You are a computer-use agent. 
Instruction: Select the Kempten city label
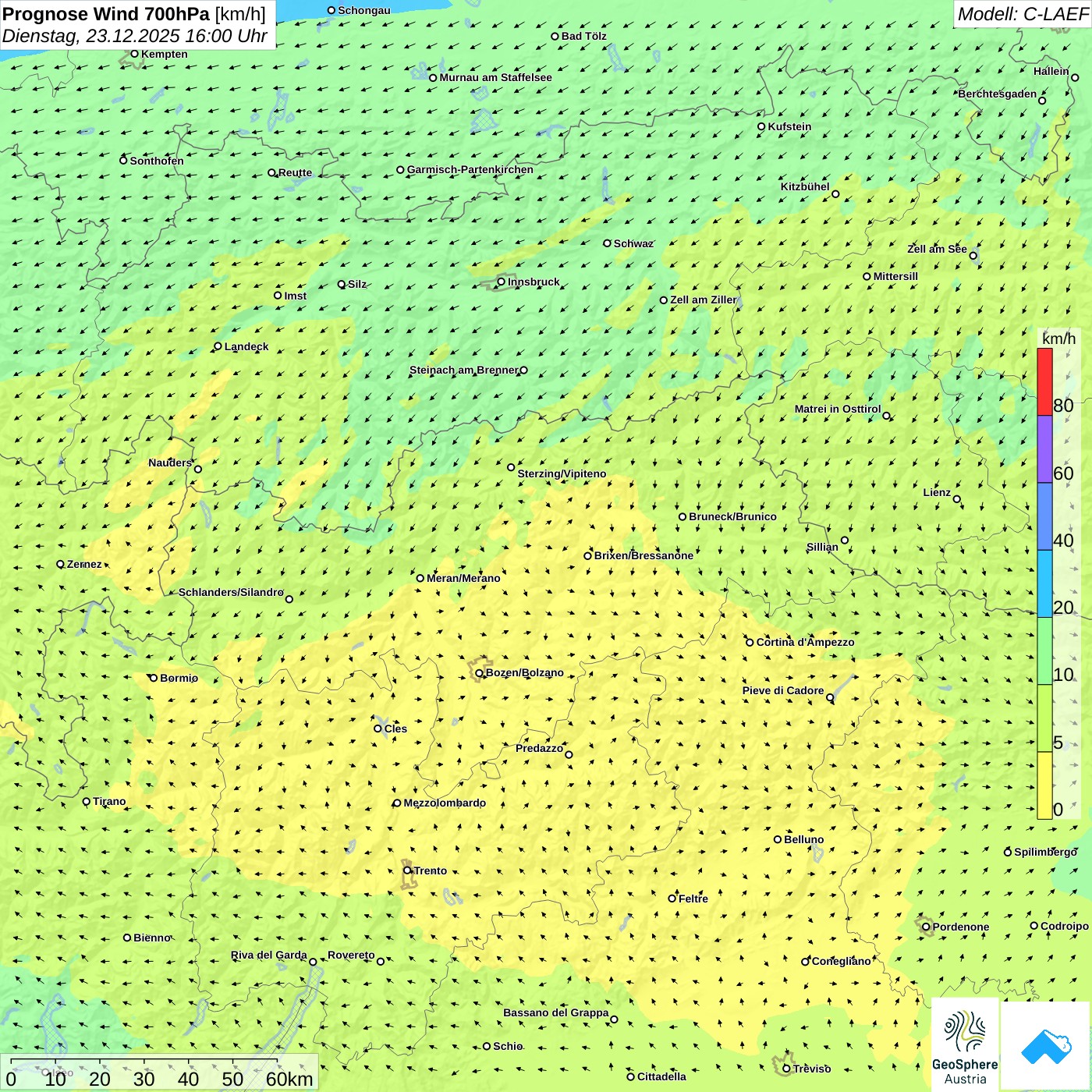(x=164, y=54)
